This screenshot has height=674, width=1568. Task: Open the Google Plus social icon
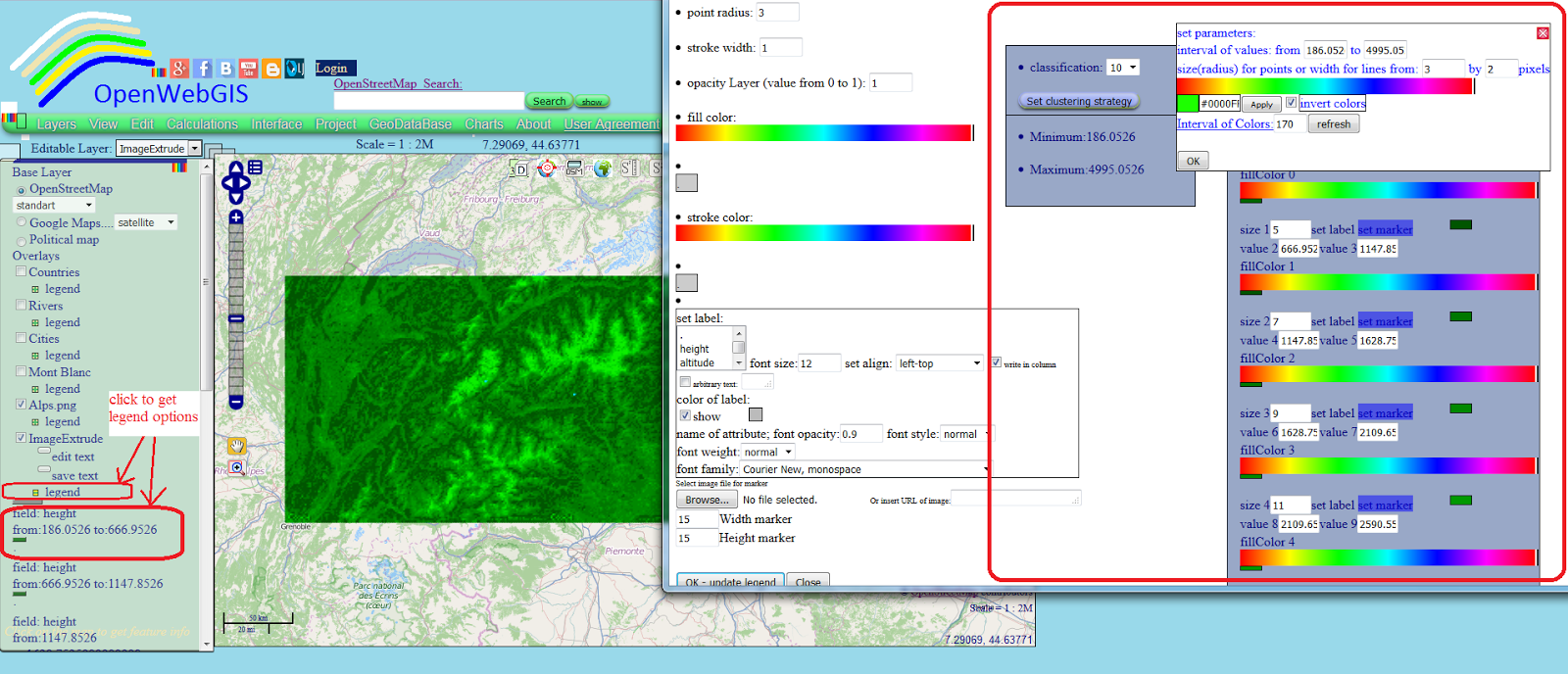[x=179, y=69]
